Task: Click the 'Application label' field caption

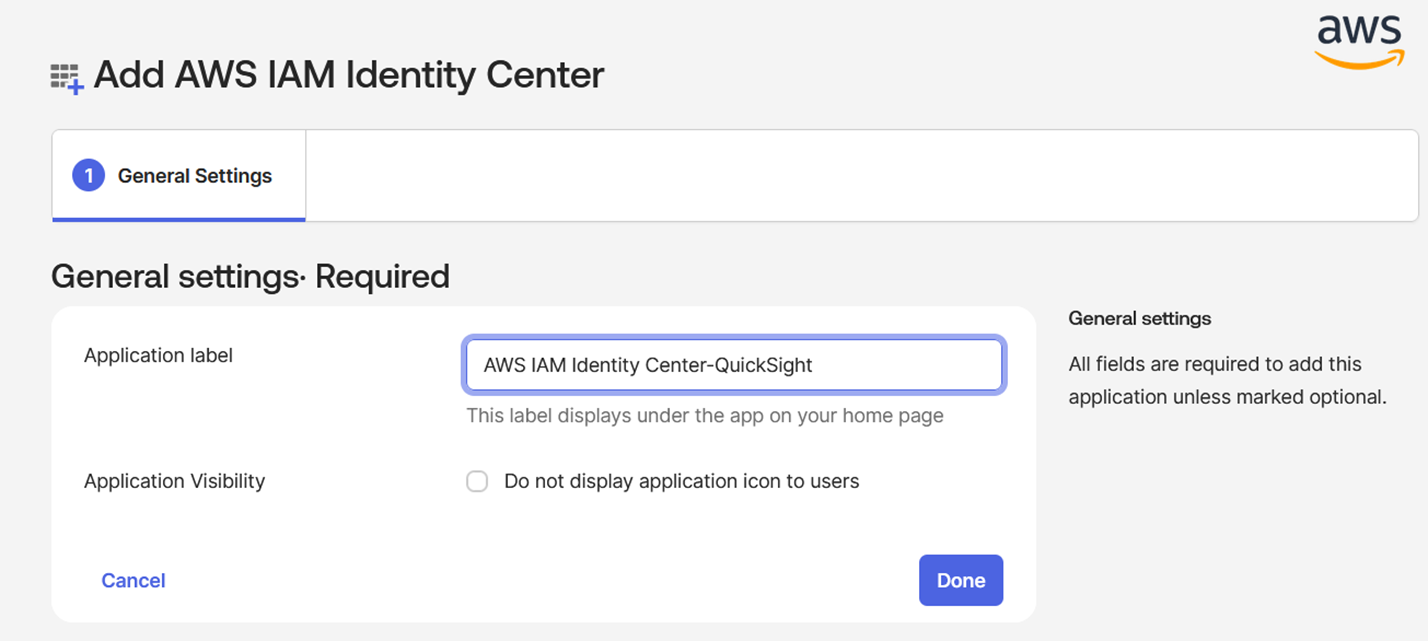Action: [x=158, y=355]
